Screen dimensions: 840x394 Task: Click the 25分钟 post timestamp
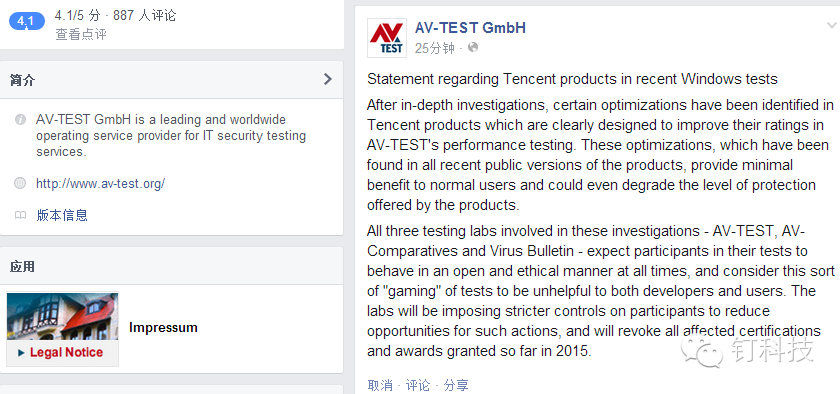[434, 48]
